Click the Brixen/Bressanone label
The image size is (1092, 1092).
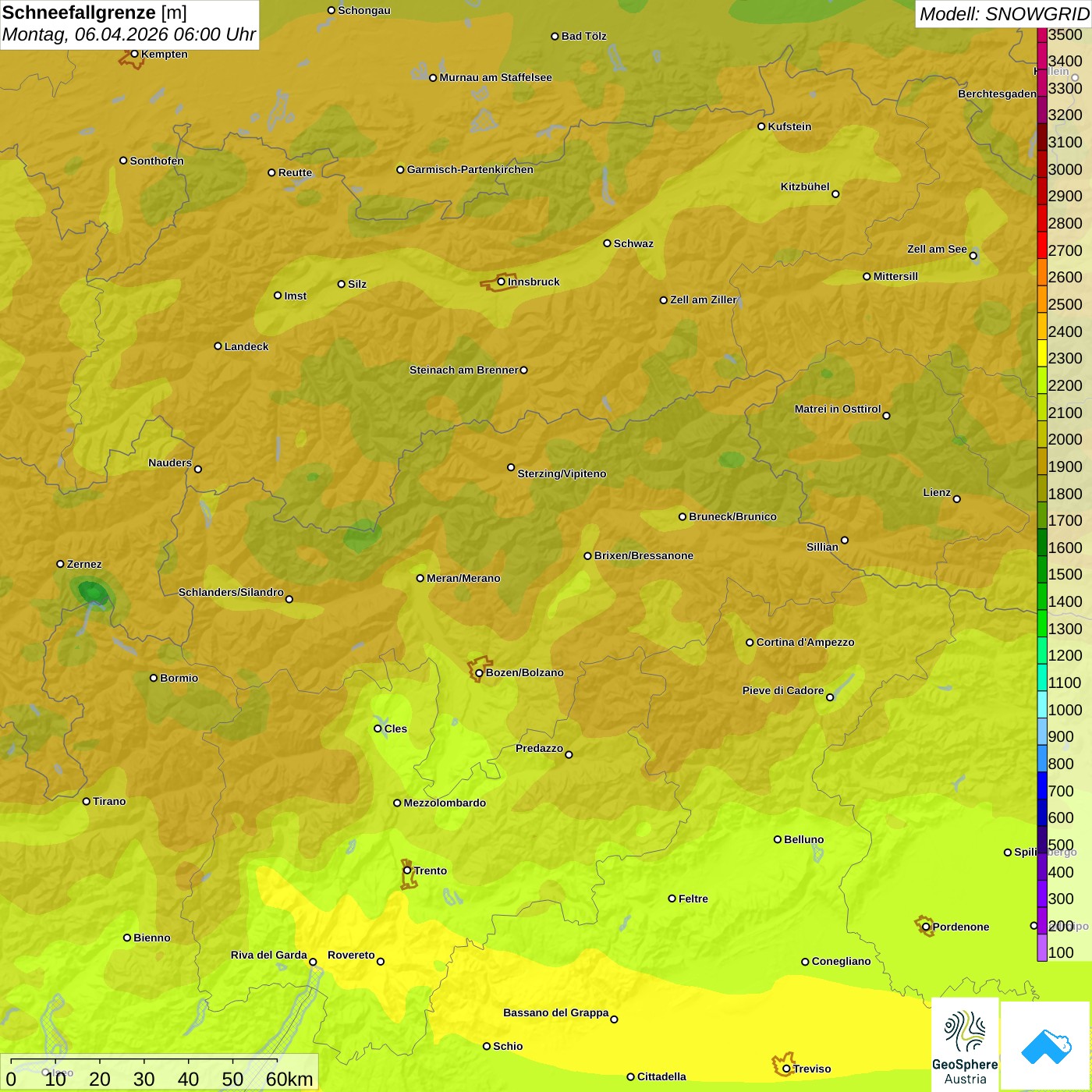tap(643, 555)
